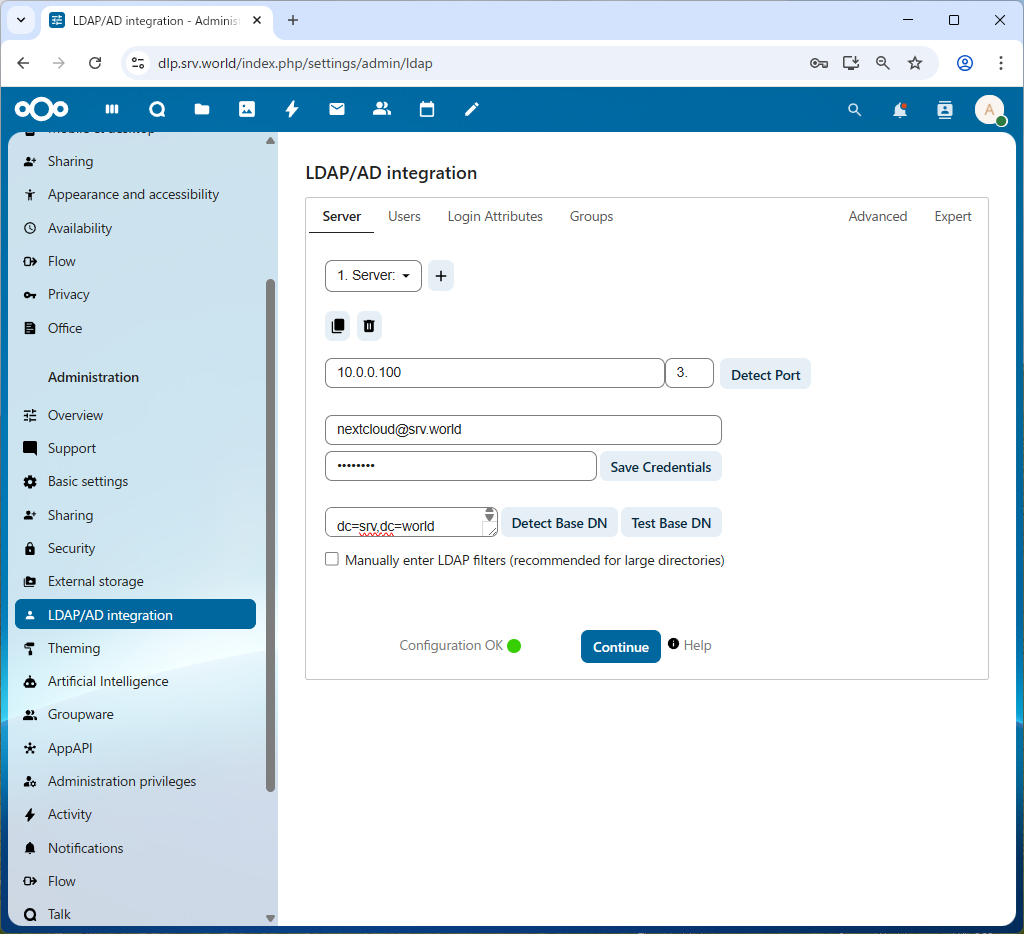The height and width of the screenshot is (934, 1024).
Task: Click the Continue button
Action: coord(621,647)
